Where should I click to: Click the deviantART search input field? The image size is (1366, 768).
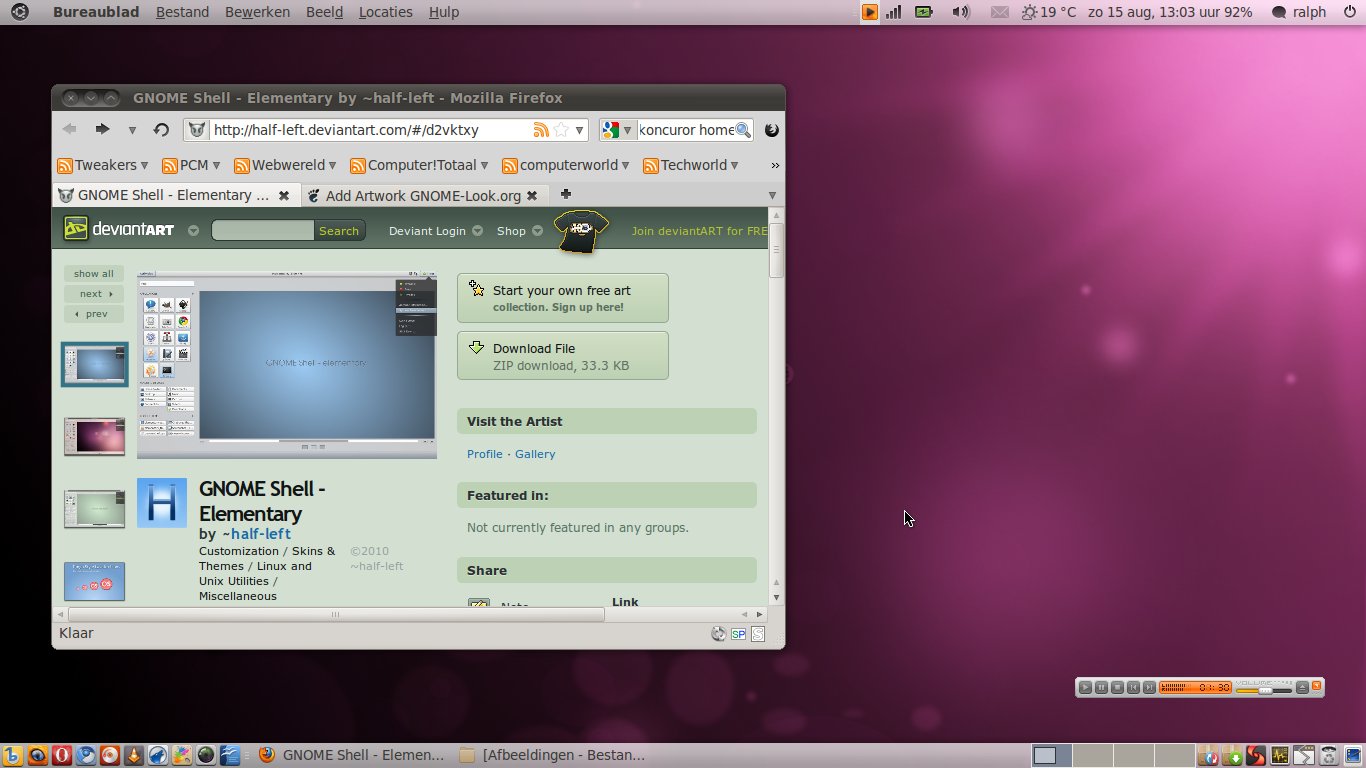pyautogui.click(x=263, y=230)
